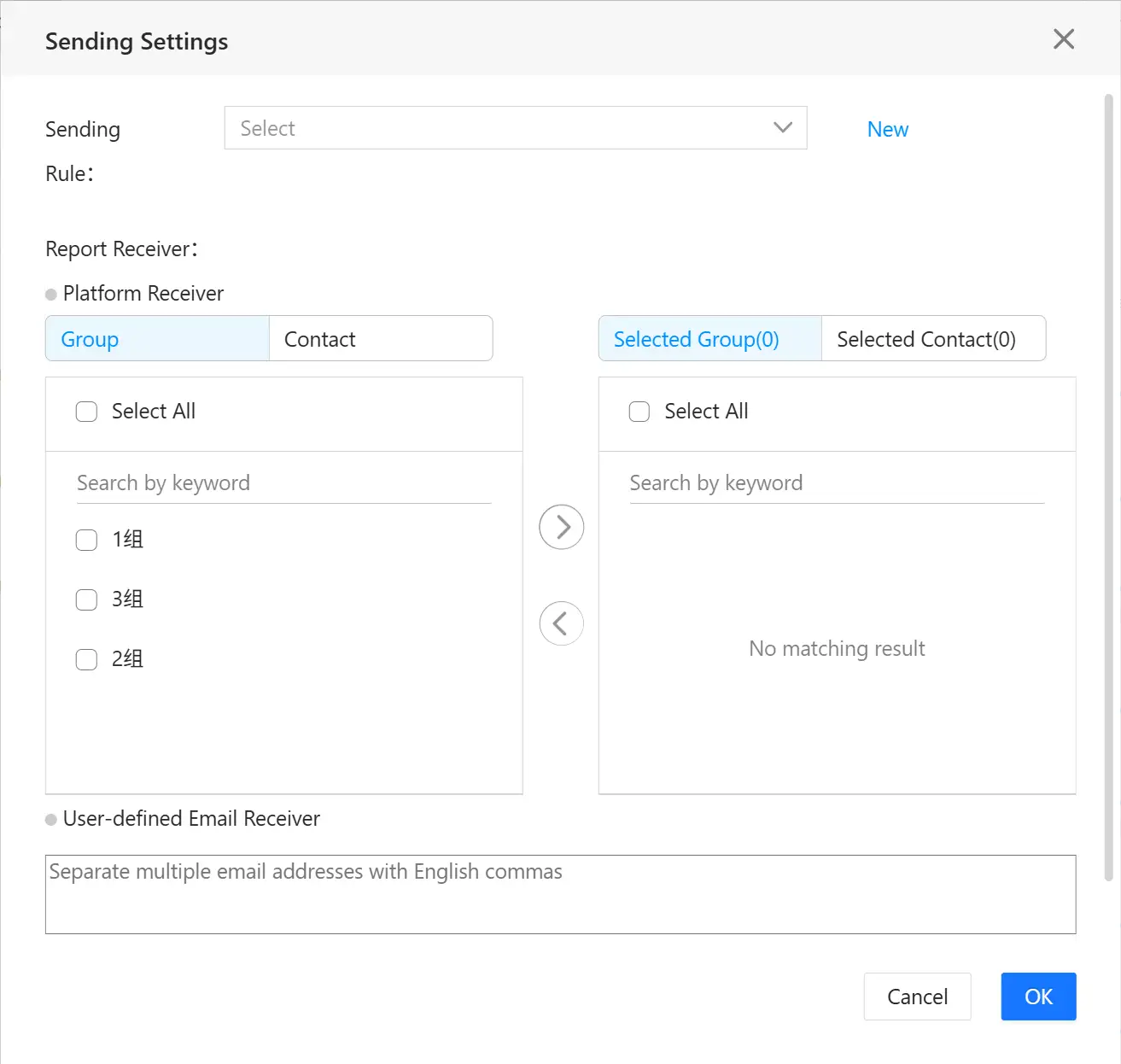Check Select All in the selected groups panel
Screen dimensions: 1121x1064
pos(639,412)
